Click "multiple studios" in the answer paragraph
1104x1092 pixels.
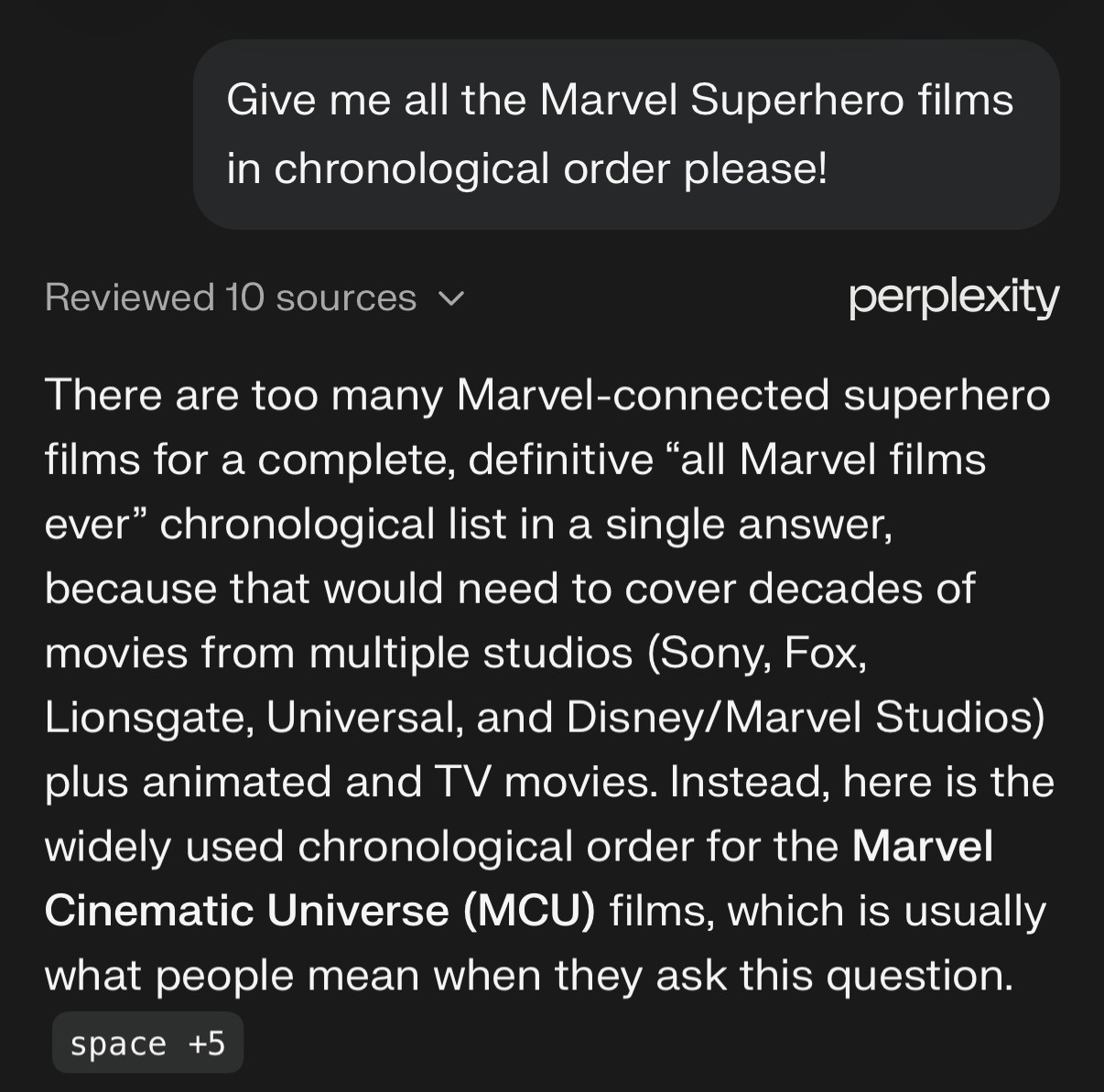(x=471, y=653)
